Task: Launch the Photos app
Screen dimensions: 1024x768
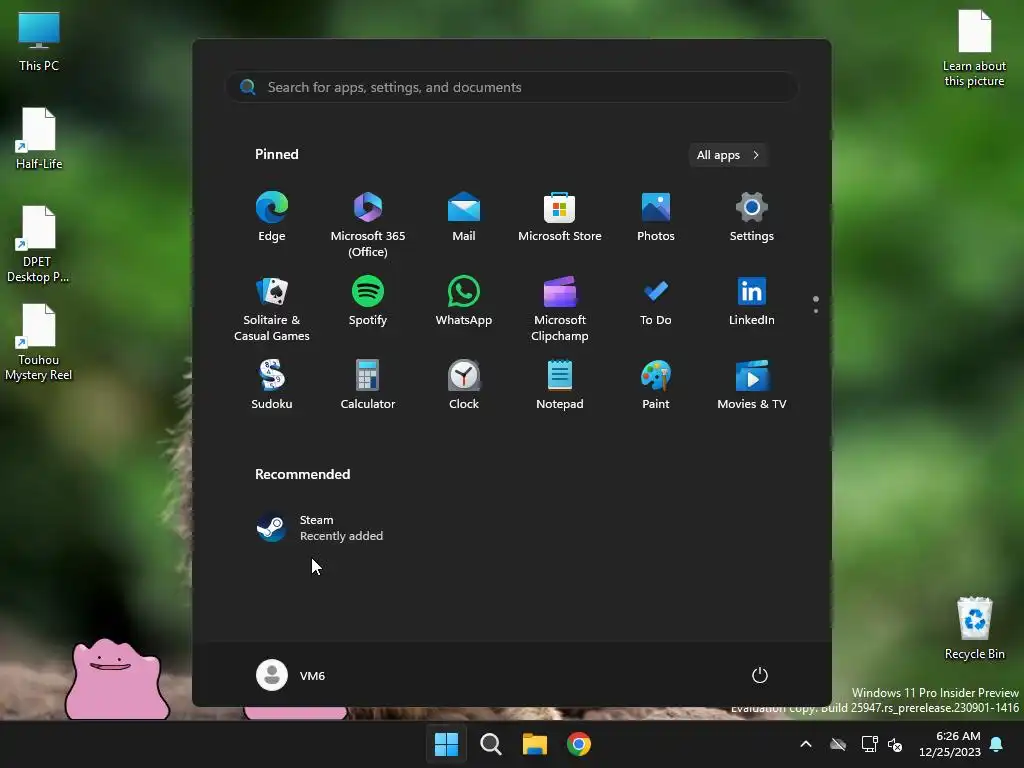Action: [x=656, y=217]
